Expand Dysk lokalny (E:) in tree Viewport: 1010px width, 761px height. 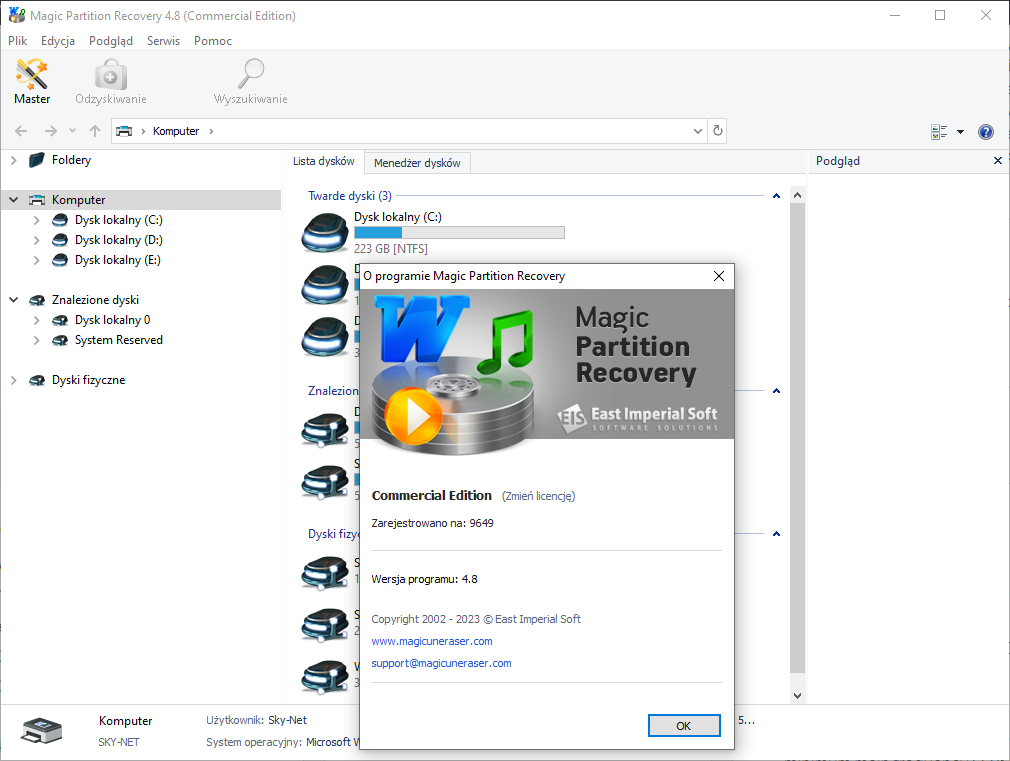37,260
